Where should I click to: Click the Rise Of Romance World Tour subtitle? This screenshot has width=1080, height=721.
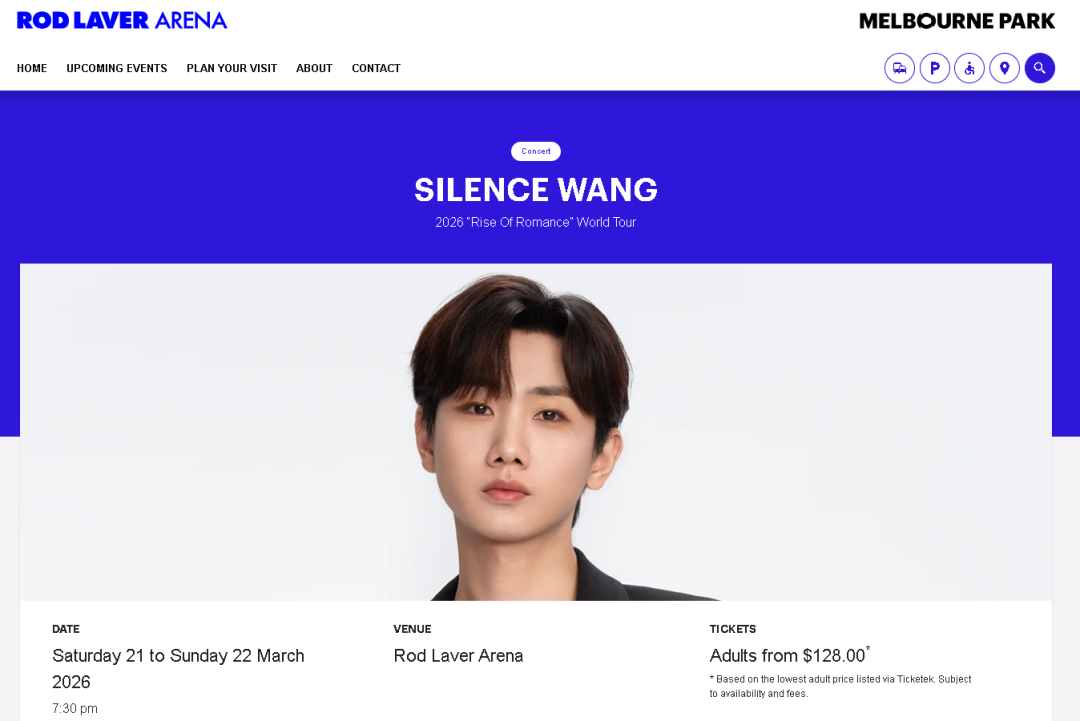click(x=536, y=222)
